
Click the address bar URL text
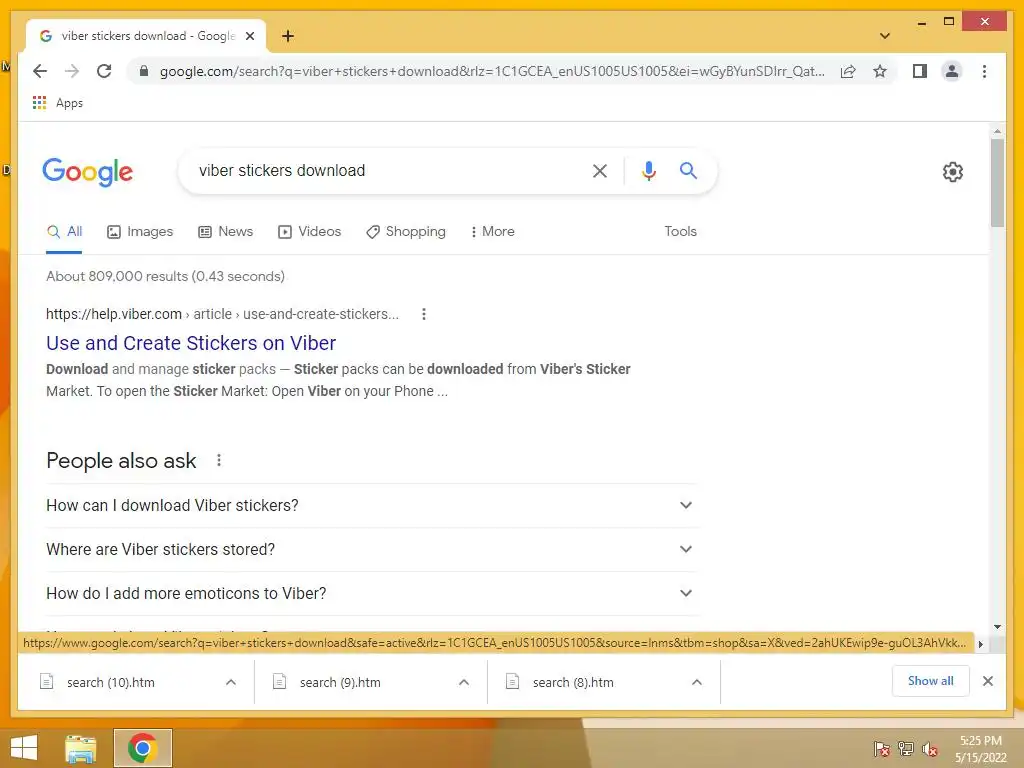492,71
